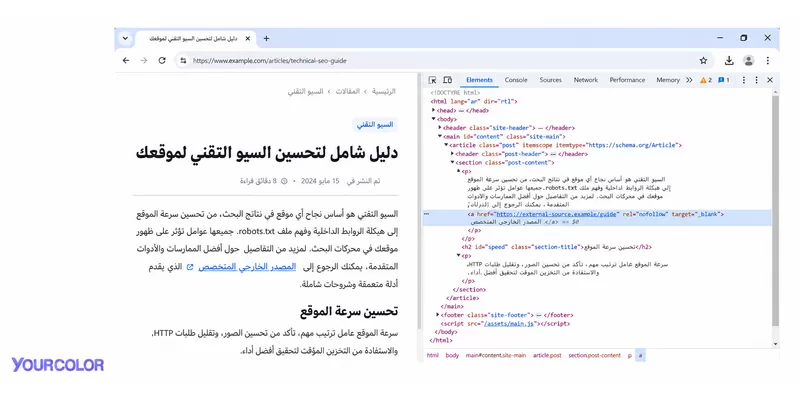Bookmark this page with the star icon
The height and width of the screenshot is (400, 800).
tap(704, 61)
